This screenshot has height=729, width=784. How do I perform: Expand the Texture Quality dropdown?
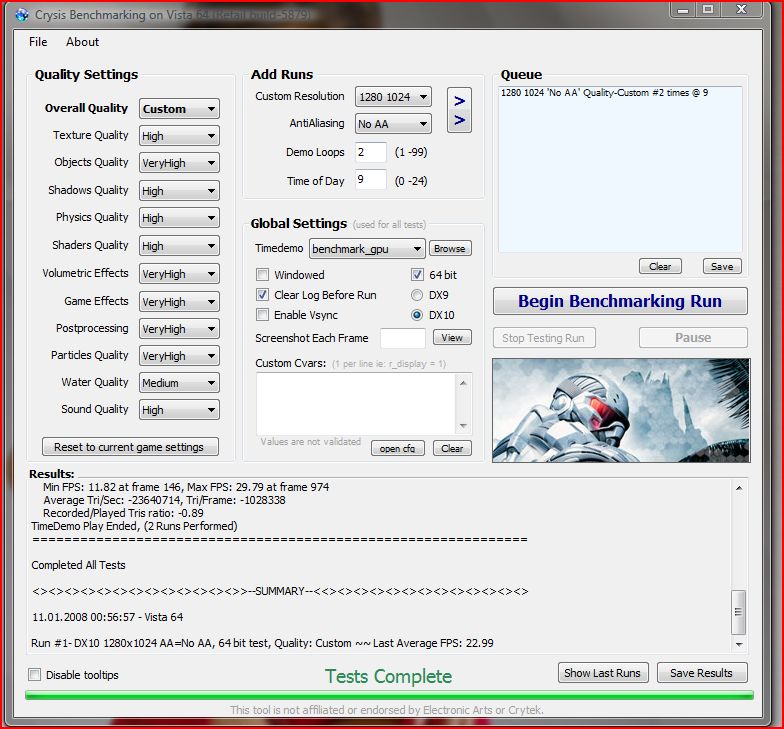click(x=179, y=136)
